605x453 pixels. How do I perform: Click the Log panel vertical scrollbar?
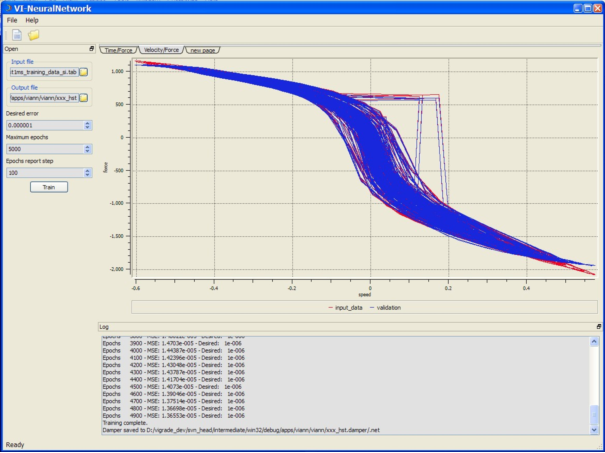pos(596,380)
